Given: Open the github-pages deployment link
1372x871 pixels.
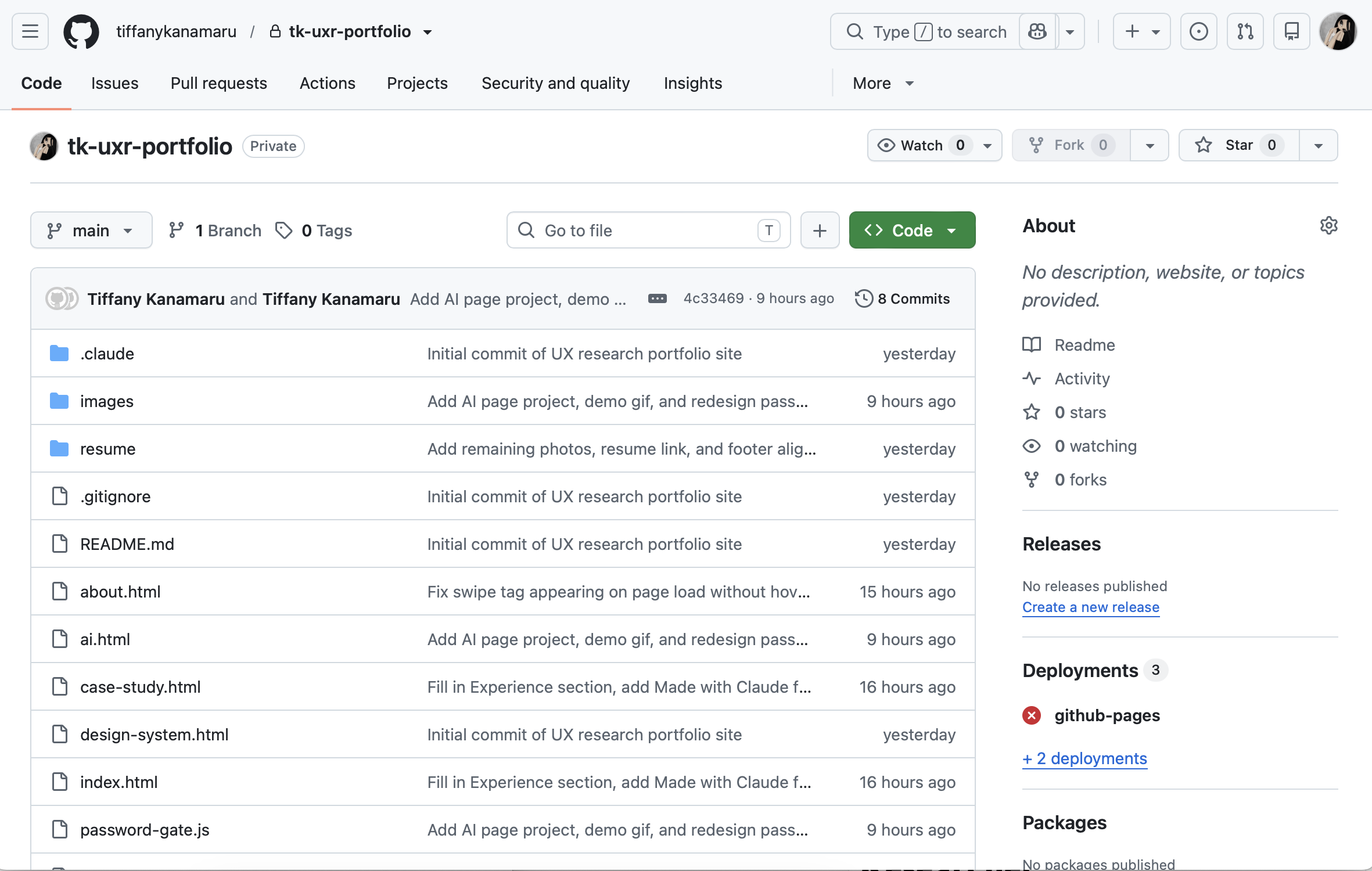Looking at the screenshot, I should (x=1107, y=715).
